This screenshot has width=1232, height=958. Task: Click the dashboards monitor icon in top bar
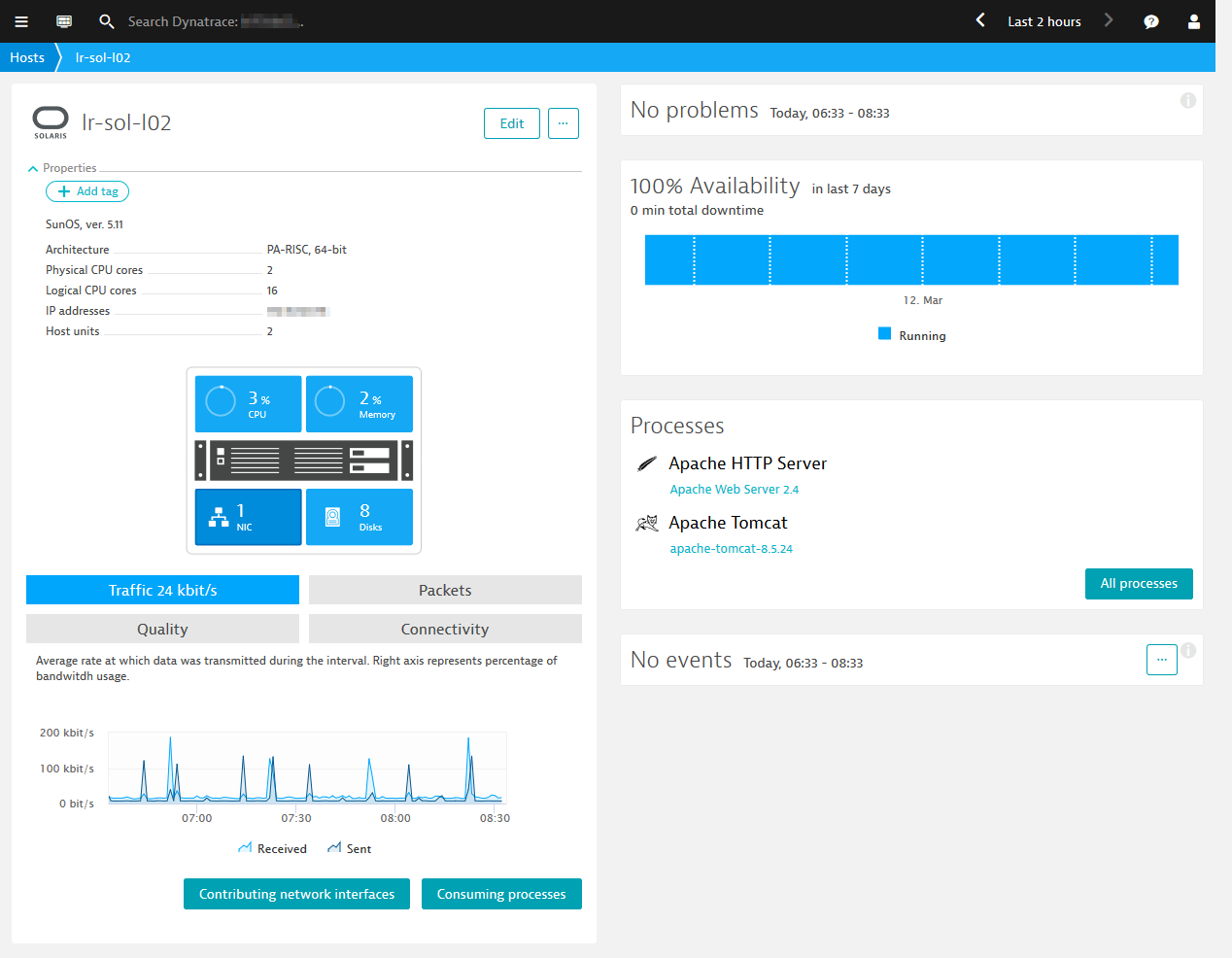[64, 21]
